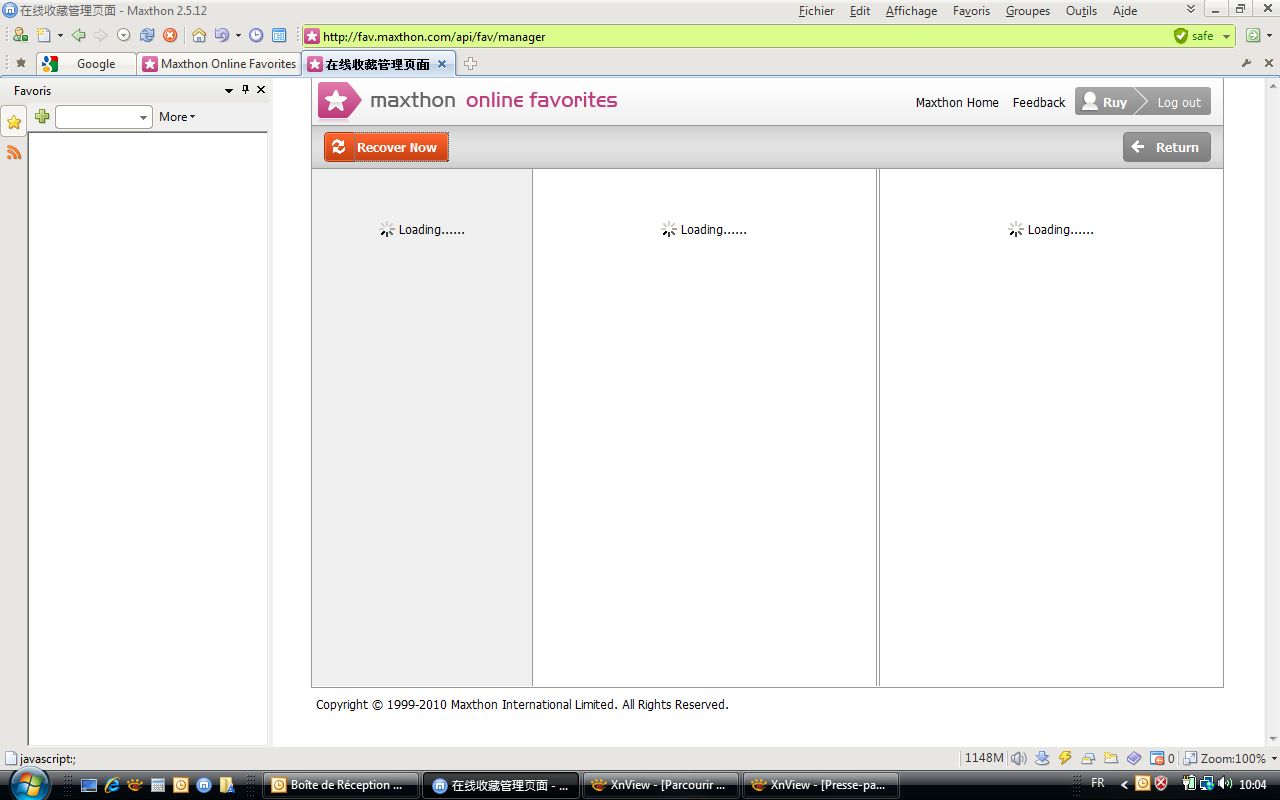This screenshot has width=1280, height=800.
Task: Open the address bar dropdown arrow
Action: coord(1226,36)
